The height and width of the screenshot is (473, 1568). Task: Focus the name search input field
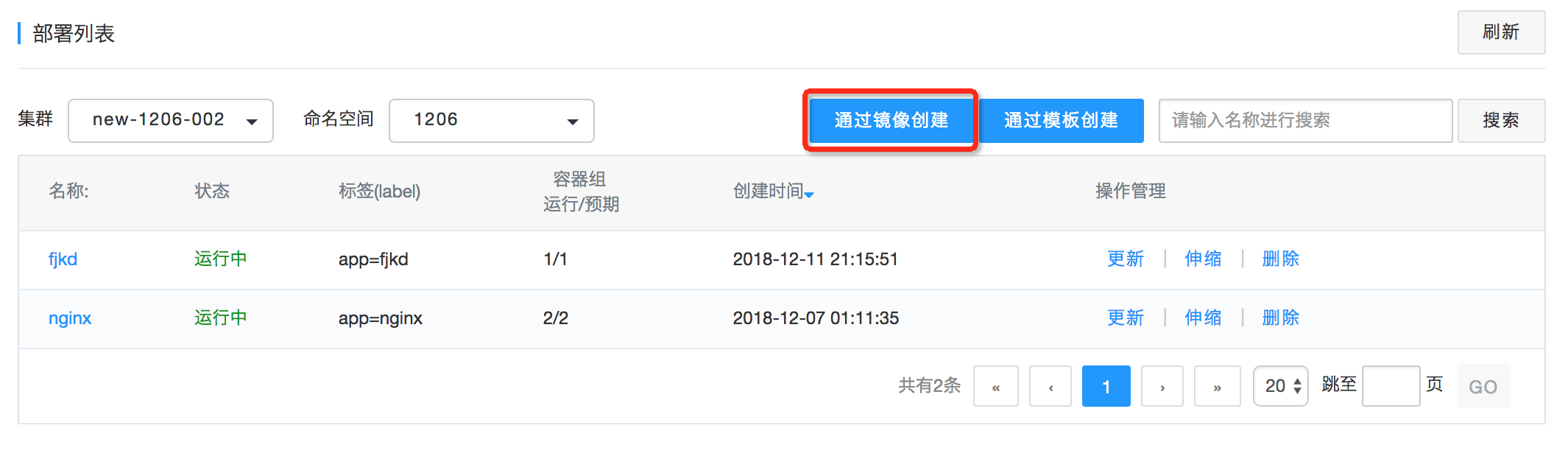[1305, 121]
